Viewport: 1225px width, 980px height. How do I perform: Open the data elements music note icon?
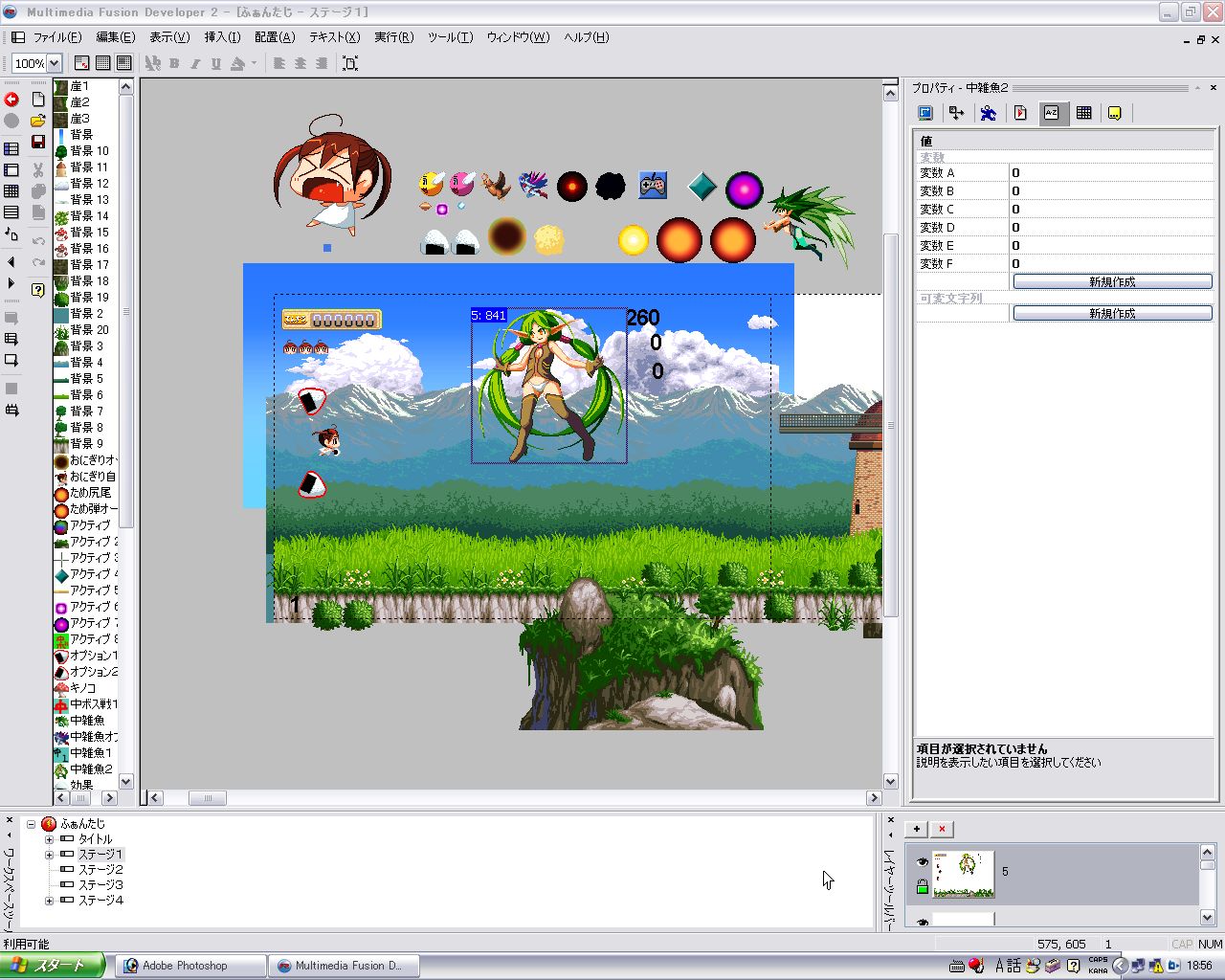tap(11, 234)
